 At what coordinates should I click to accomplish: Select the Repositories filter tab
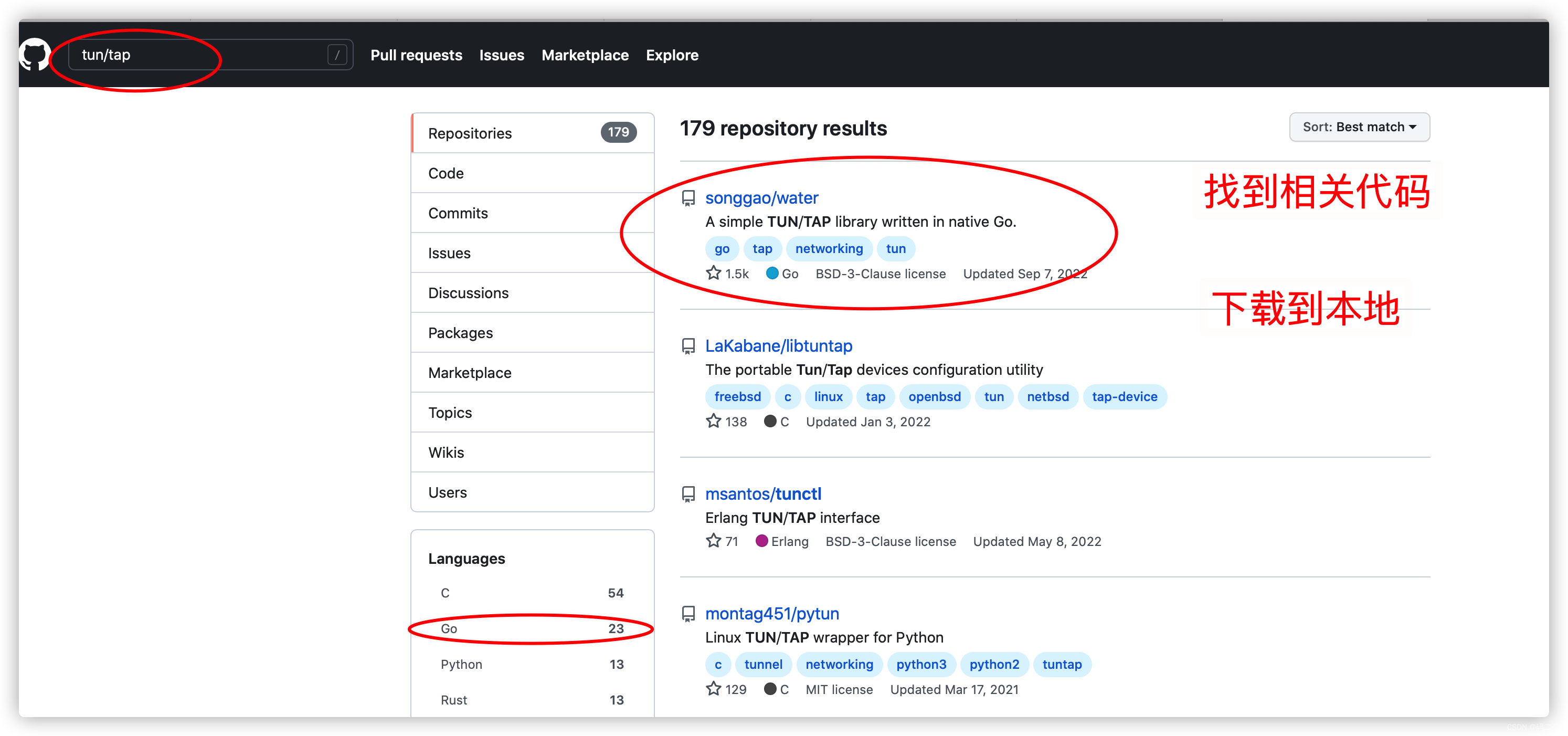(x=533, y=133)
